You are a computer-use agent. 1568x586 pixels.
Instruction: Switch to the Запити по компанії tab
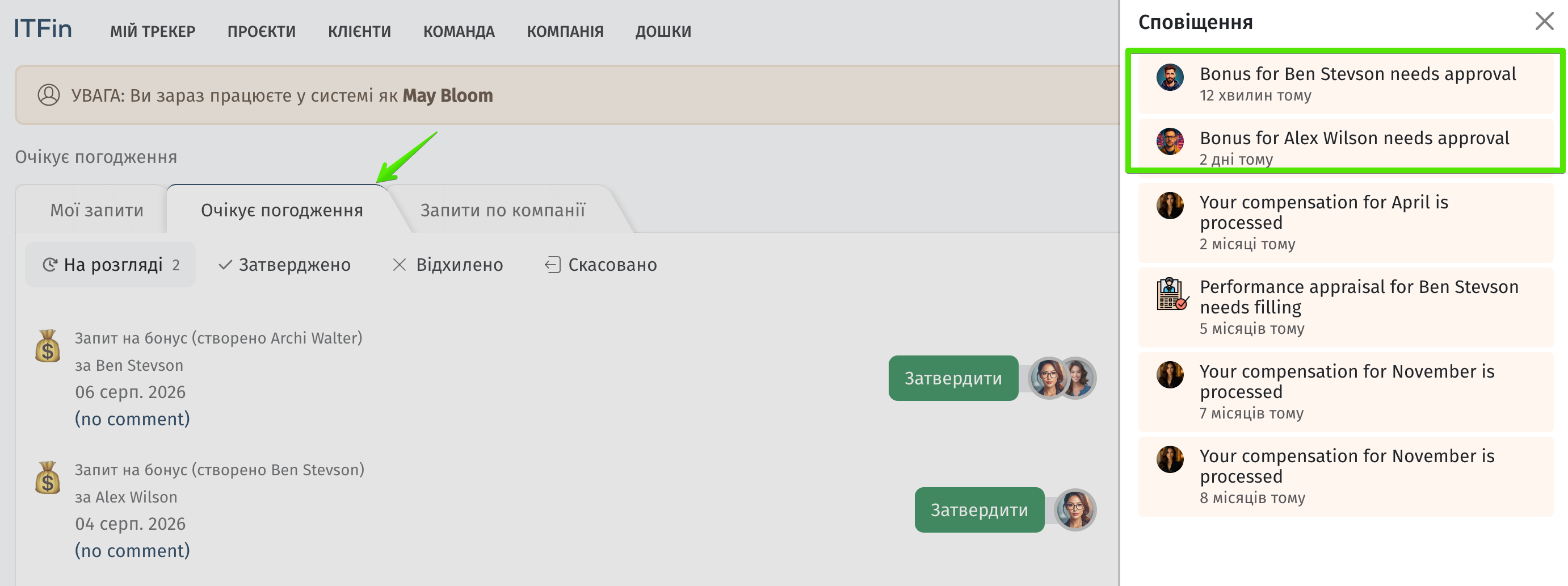(x=503, y=210)
